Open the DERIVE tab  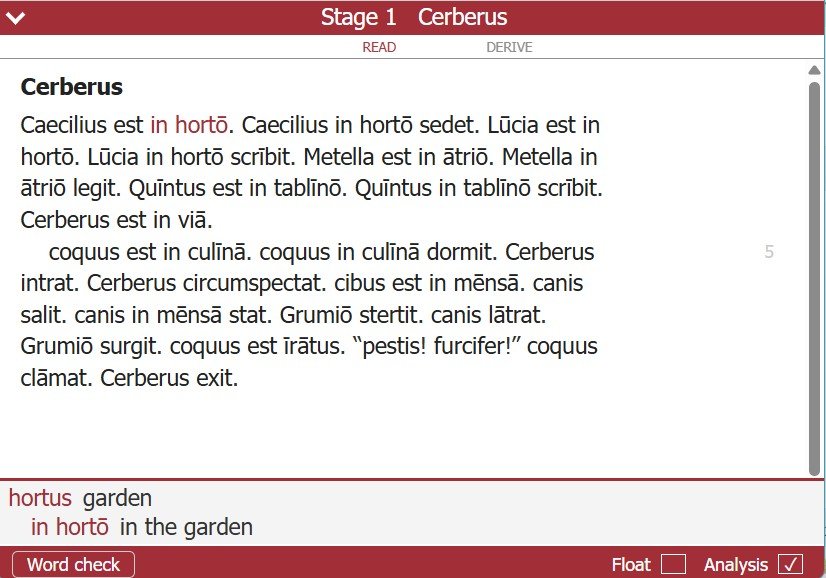click(509, 47)
